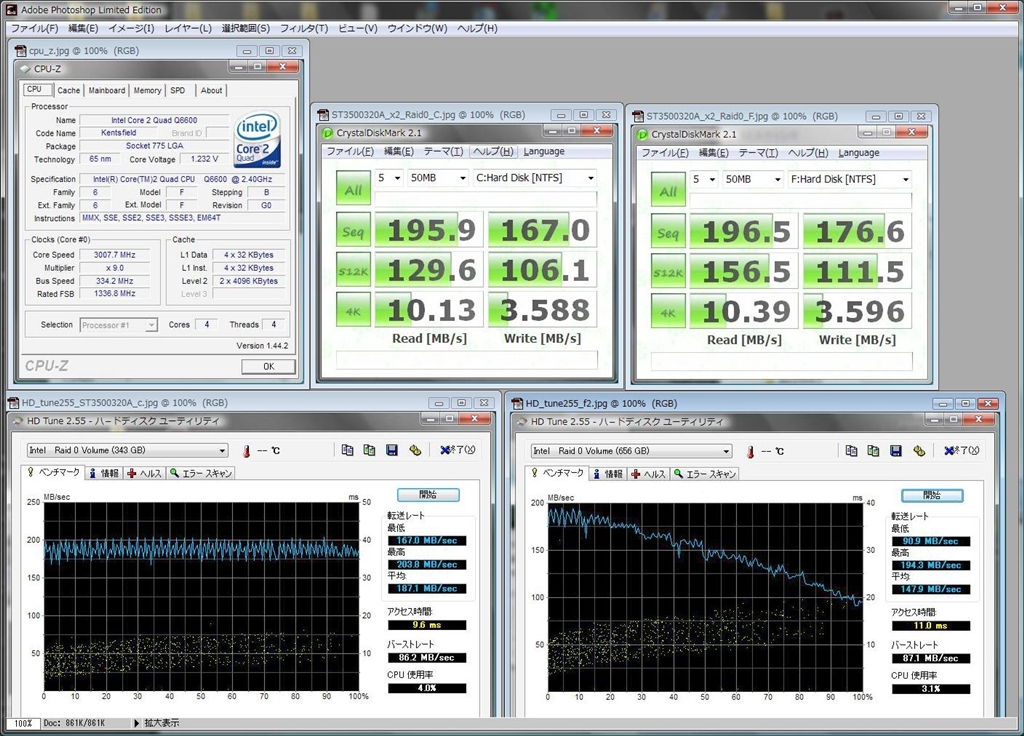Click the green Seq button in F: drive CrystalDiskMark
The image size is (1024, 736).
coord(668,233)
